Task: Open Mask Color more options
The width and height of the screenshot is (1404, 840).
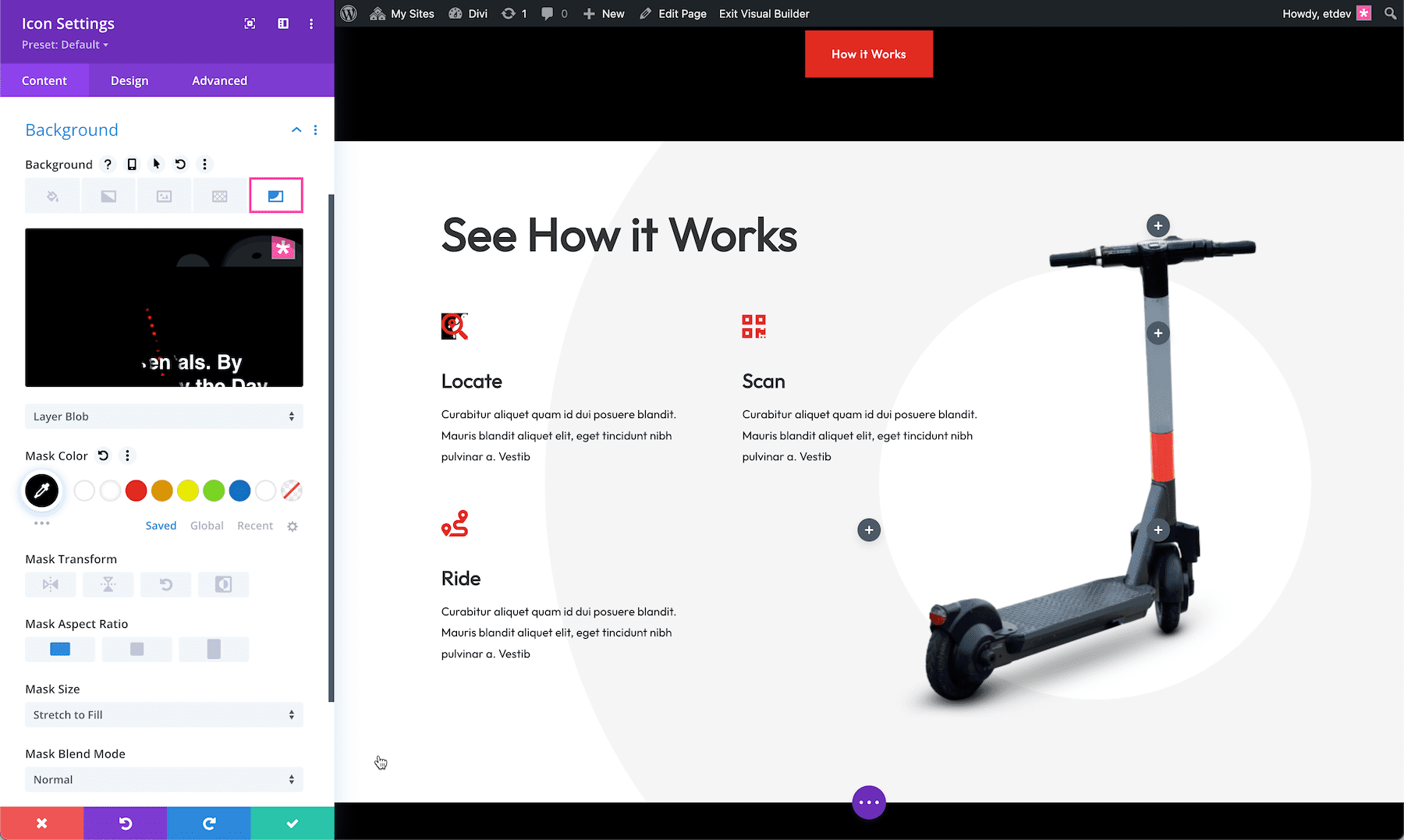Action: click(x=127, y=455)
